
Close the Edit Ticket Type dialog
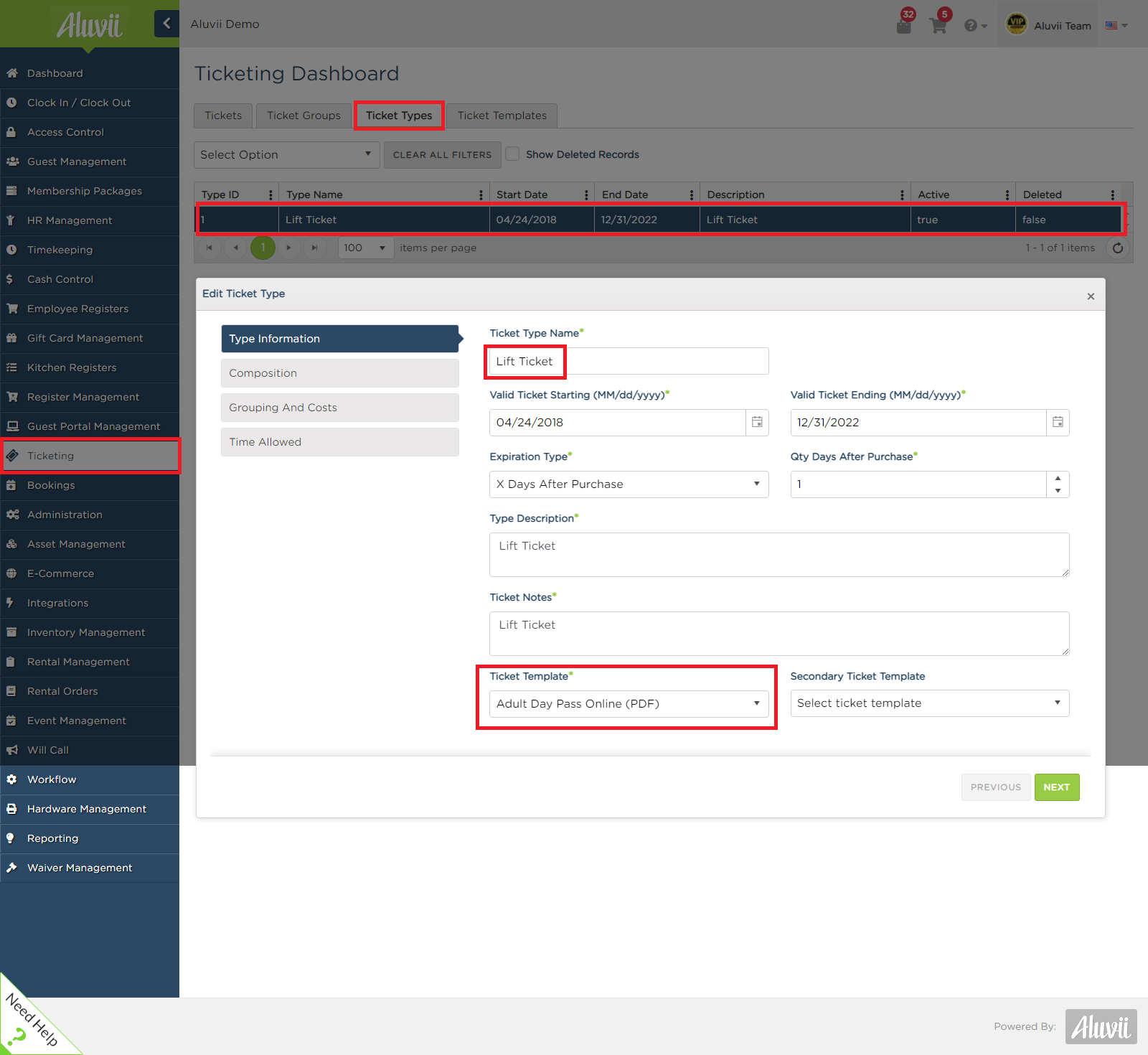[1091, 296]
